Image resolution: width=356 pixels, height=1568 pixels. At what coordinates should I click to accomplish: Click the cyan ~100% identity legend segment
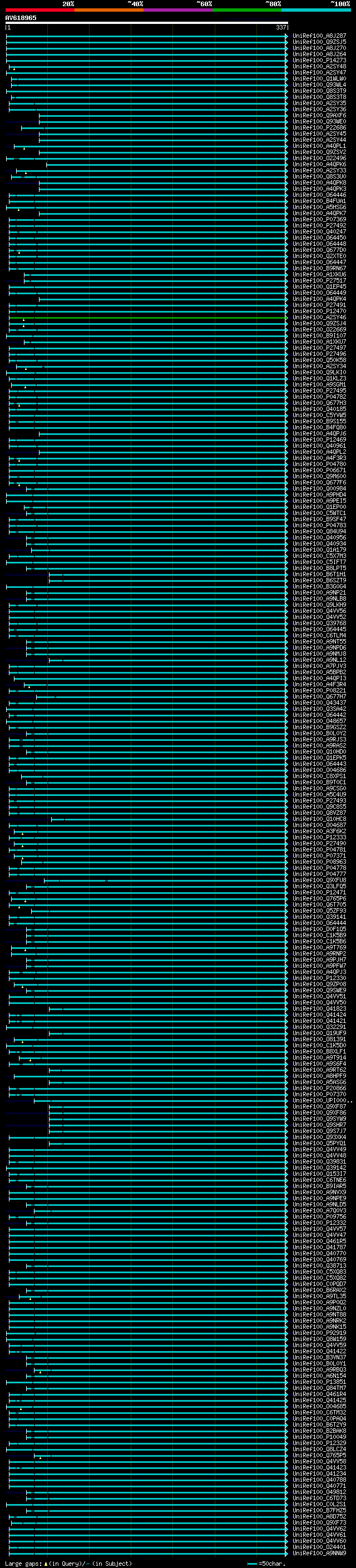pos(316,10)
